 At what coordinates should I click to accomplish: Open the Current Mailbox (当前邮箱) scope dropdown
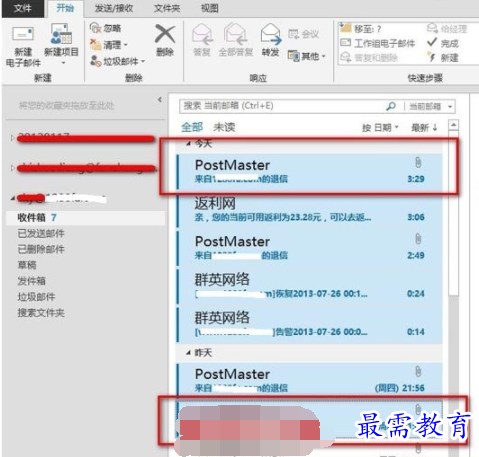pyautogui.click(x=430, y=107)
